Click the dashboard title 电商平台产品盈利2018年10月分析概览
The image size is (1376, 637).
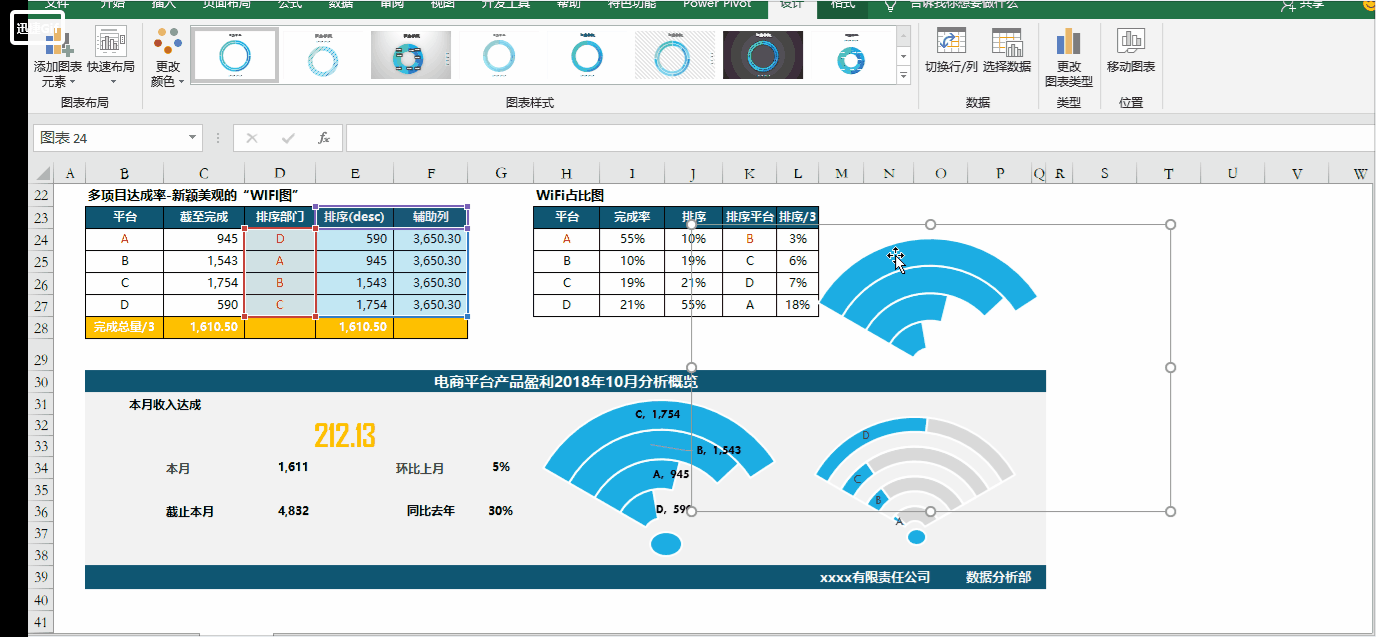(565, 381)
